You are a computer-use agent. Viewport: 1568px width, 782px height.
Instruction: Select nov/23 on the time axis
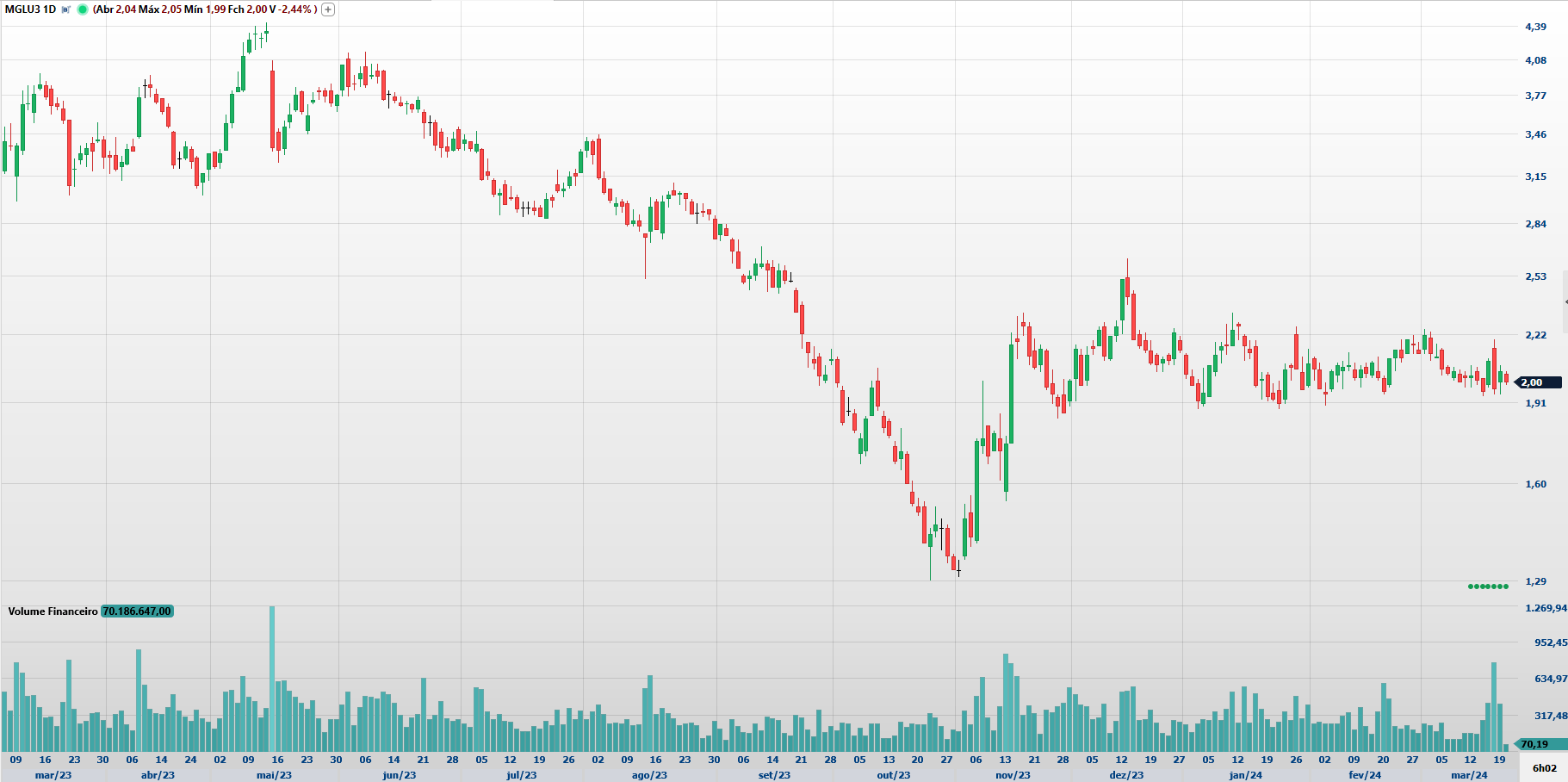[x=1013, y=775]
